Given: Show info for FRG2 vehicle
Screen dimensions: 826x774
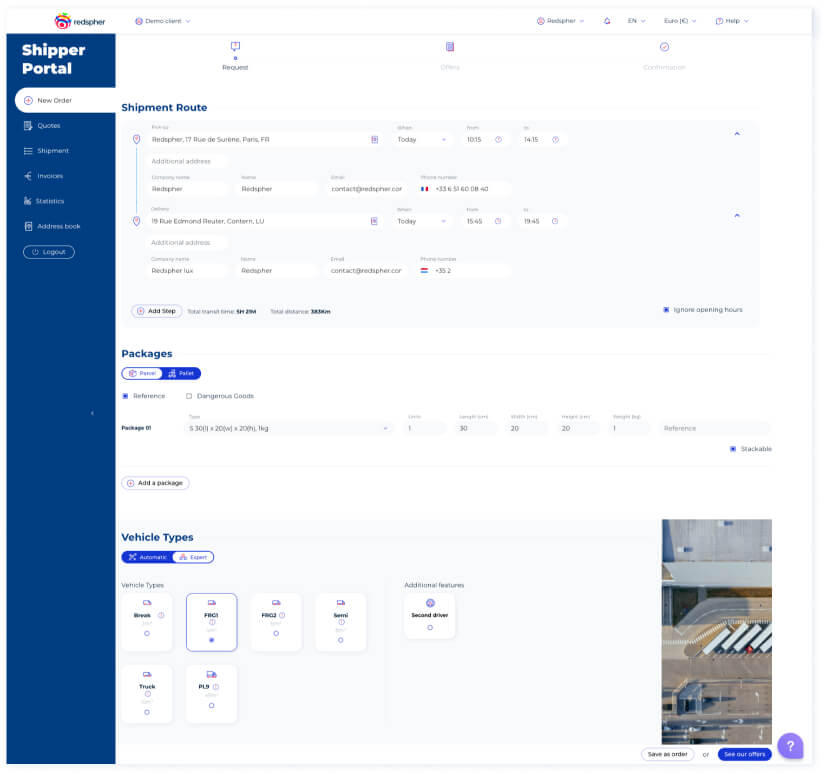Looking at the screenshot, I should 282,615.
